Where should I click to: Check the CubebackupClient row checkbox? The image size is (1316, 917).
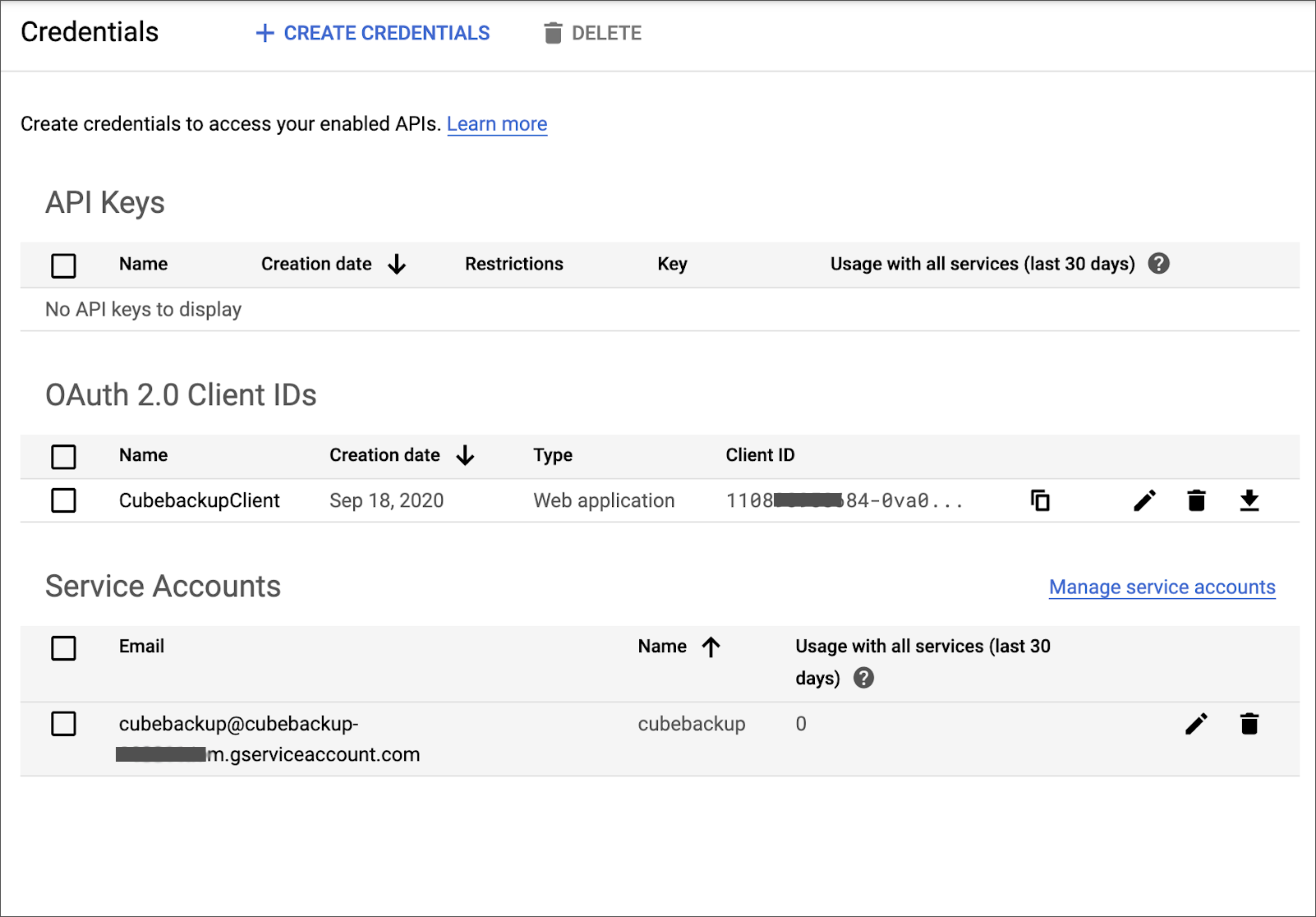pyautogui.click(x=63, y=500)
